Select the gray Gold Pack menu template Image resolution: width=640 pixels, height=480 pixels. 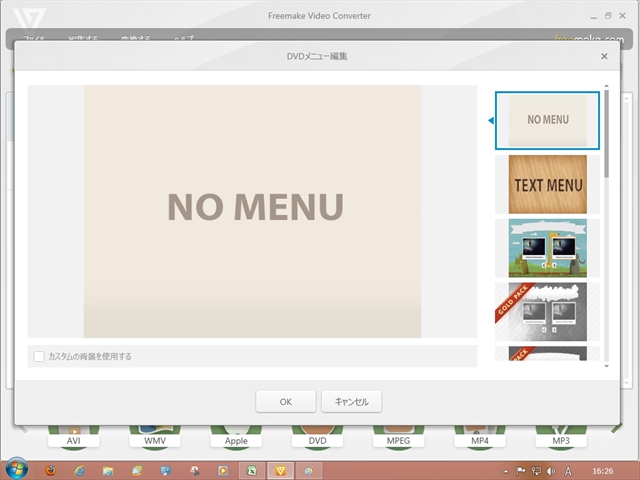[x=547, y=311]
